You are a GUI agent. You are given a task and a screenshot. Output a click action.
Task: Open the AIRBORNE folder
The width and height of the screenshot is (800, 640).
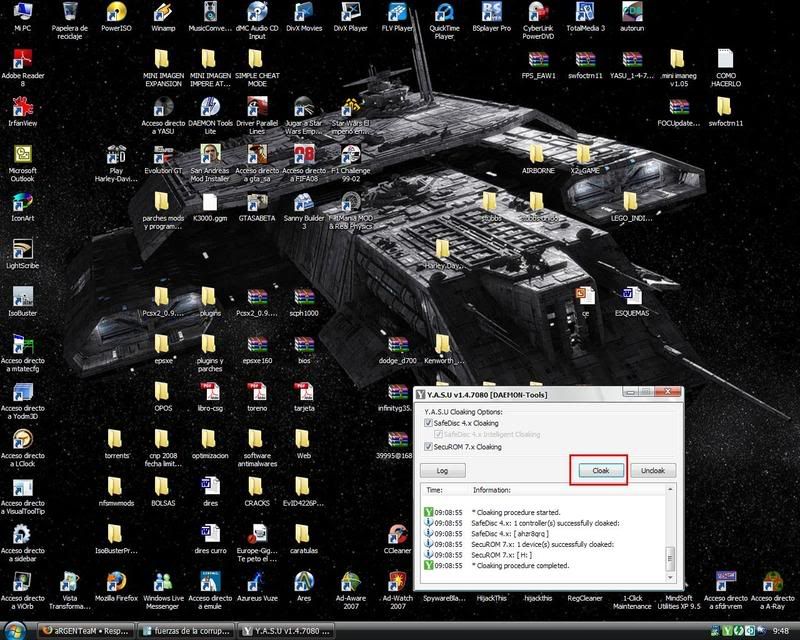(x=538, y=159)
